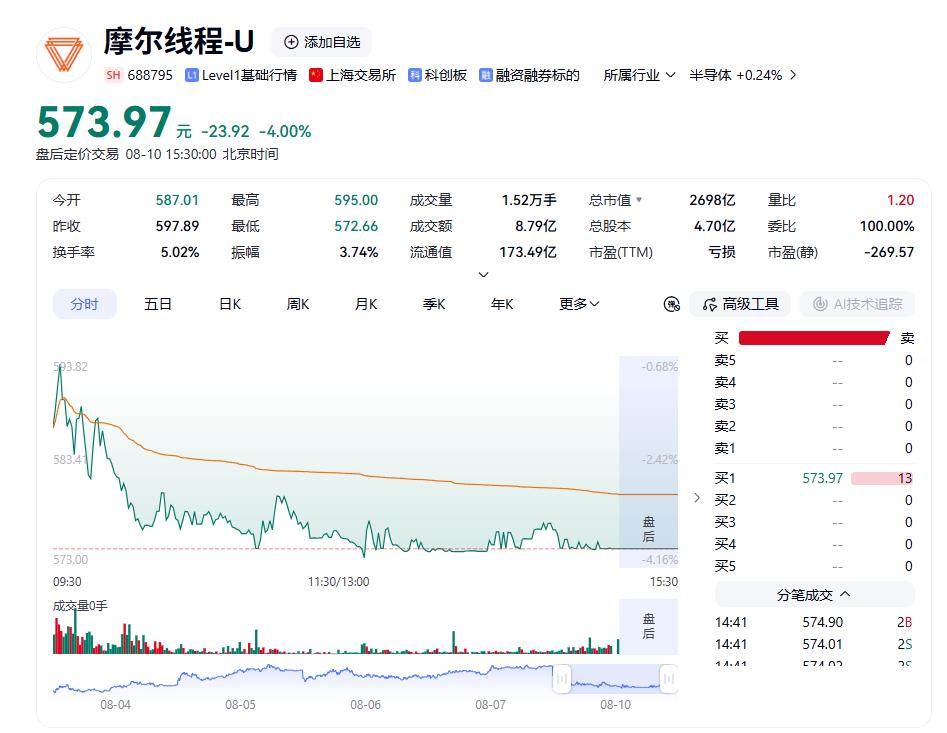Select left handle of date range slider
Image resolution: width=947 pixels, height=733 pixels.
point(562,679)
